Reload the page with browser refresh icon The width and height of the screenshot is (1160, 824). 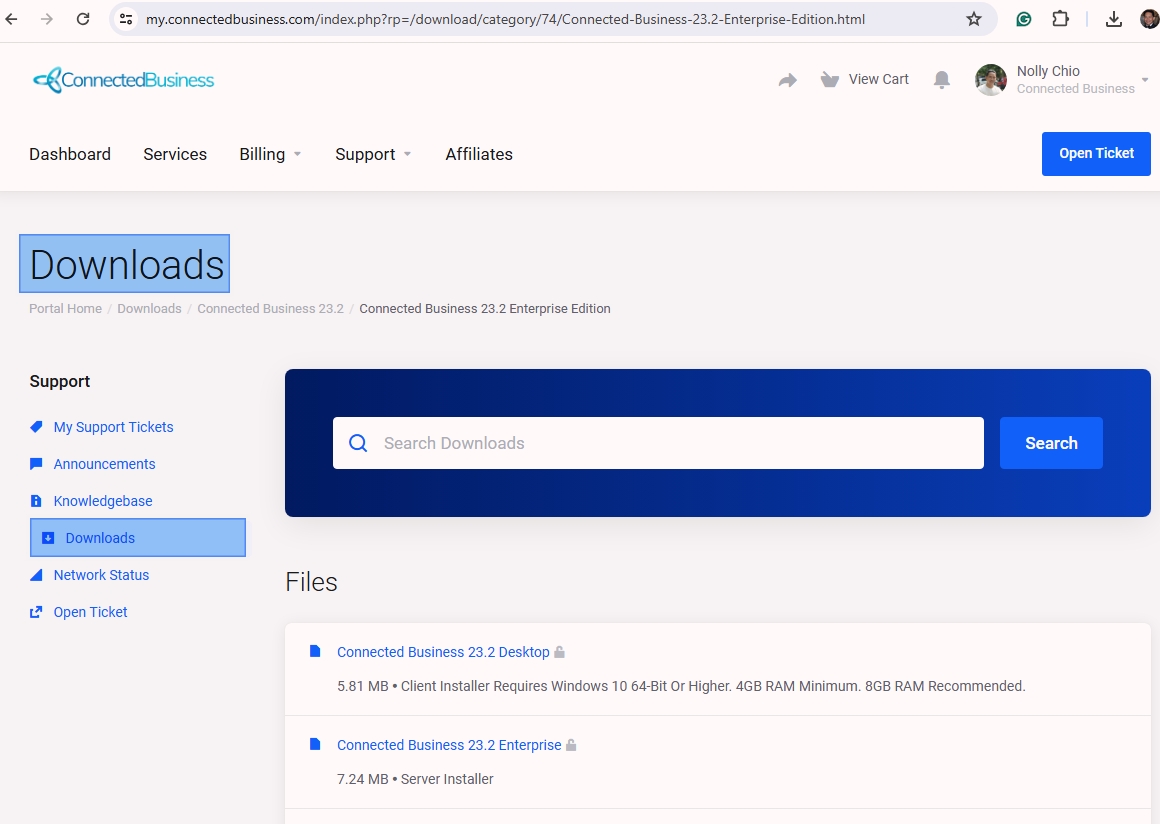(x=83, y=19)
